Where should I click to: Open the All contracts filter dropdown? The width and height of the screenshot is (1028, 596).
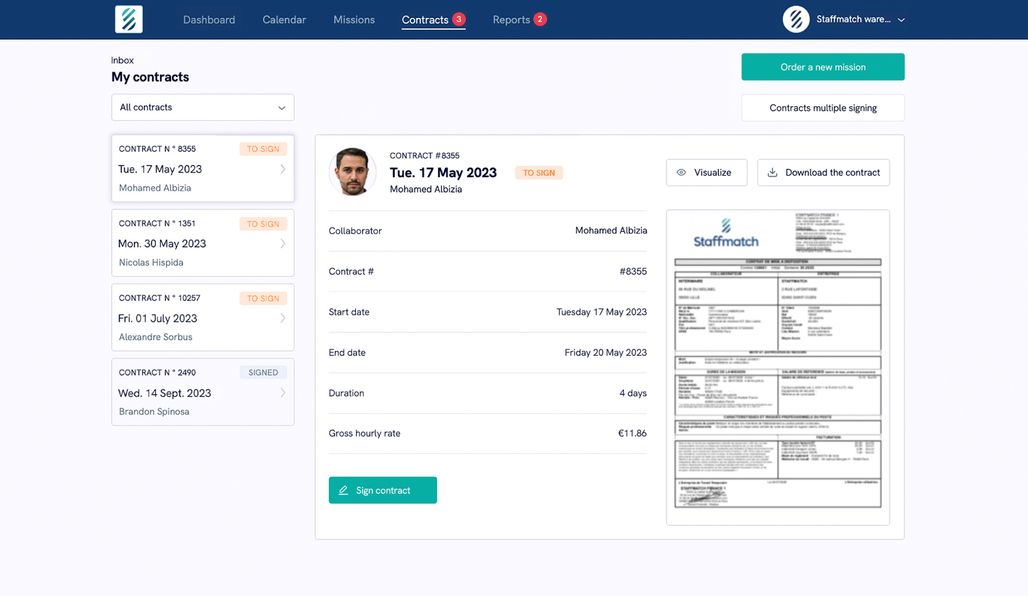point(202,107)
